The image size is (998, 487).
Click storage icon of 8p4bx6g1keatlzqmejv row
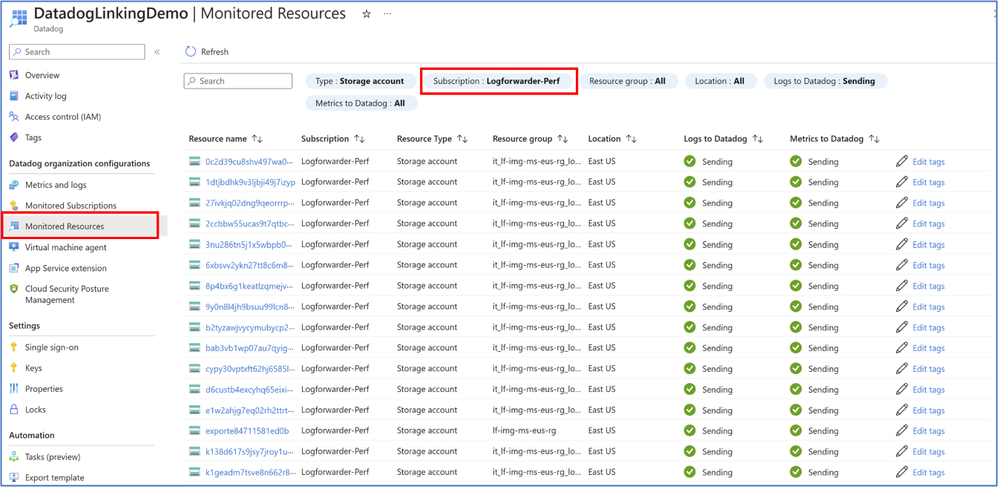click(x=195, y=286)
